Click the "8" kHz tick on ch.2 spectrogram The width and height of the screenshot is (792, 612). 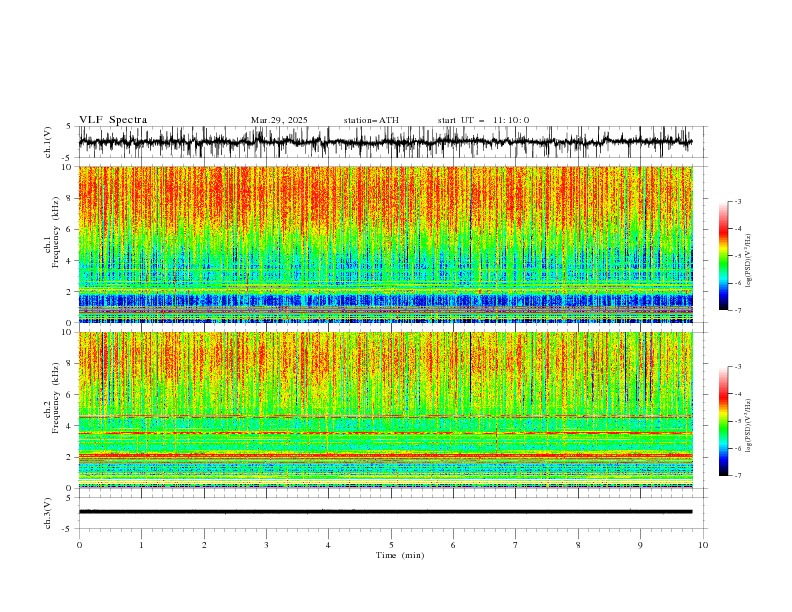(x=70, y=364)
